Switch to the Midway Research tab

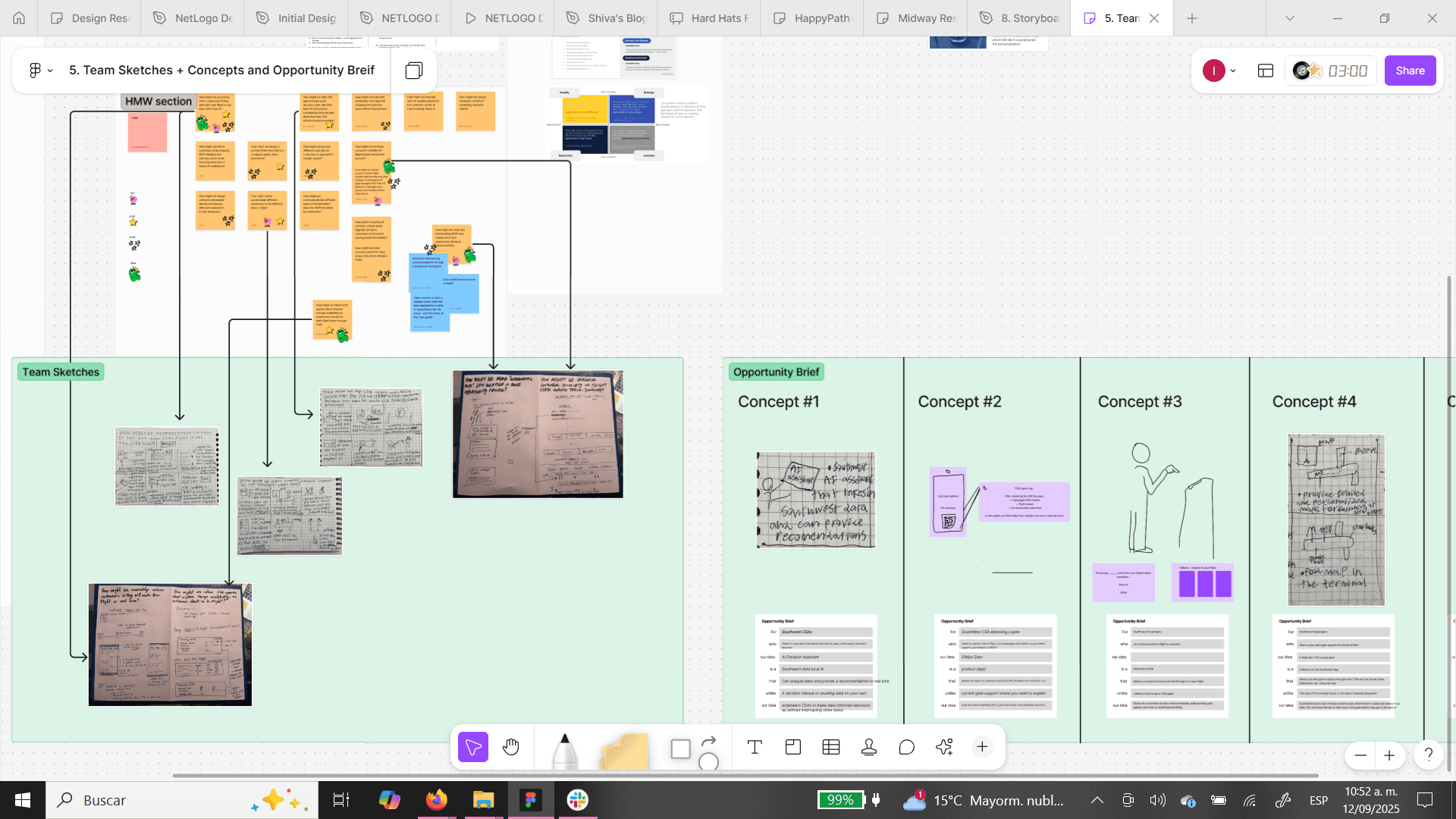pyautogui.click(x=916, y=18)
